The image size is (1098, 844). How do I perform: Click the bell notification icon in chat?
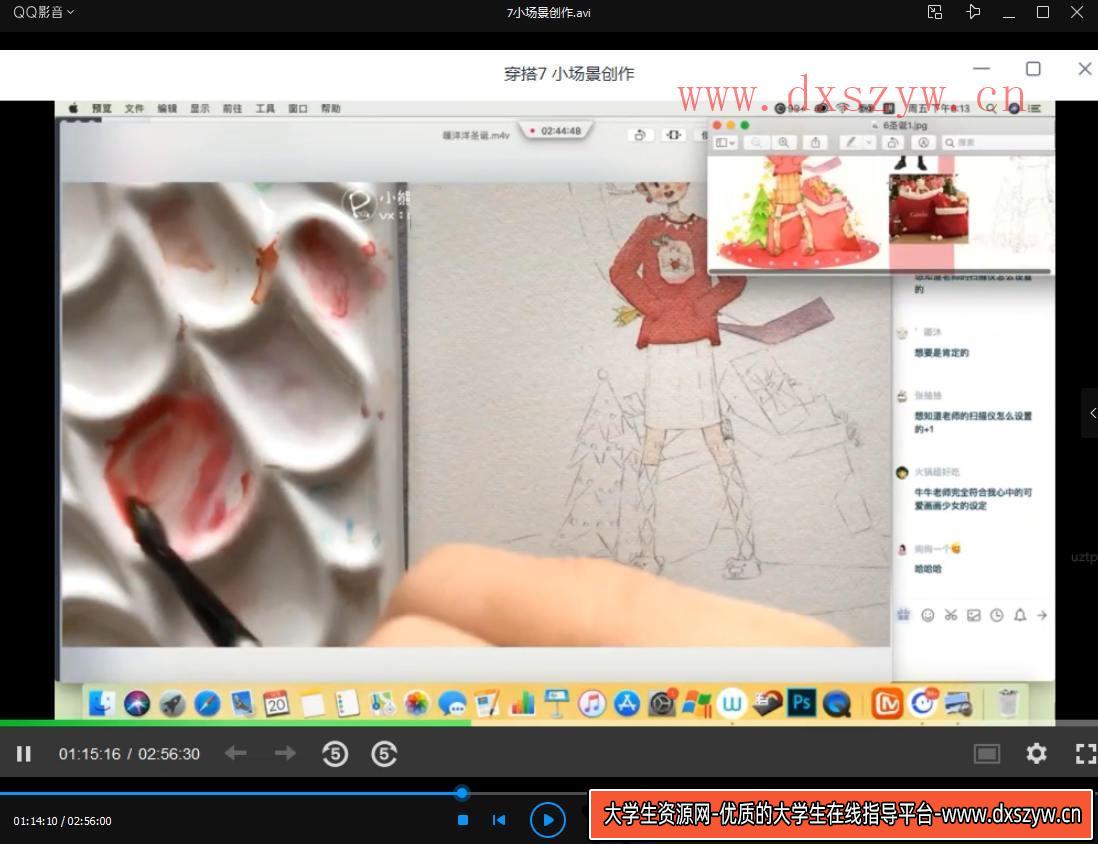pos(1020,615)
